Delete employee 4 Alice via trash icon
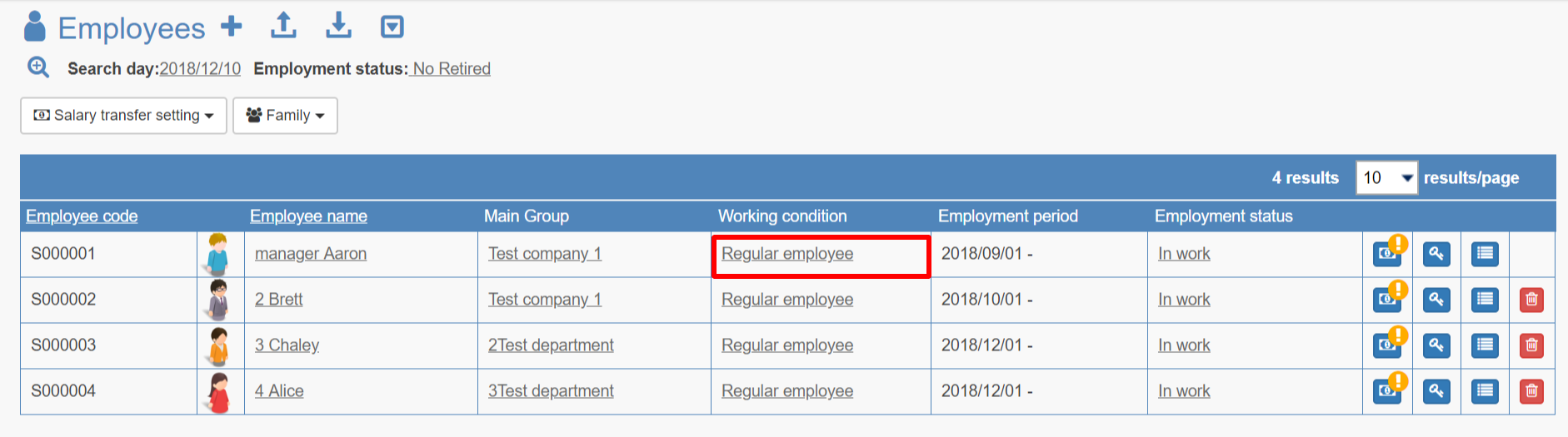 point(1531,391)
